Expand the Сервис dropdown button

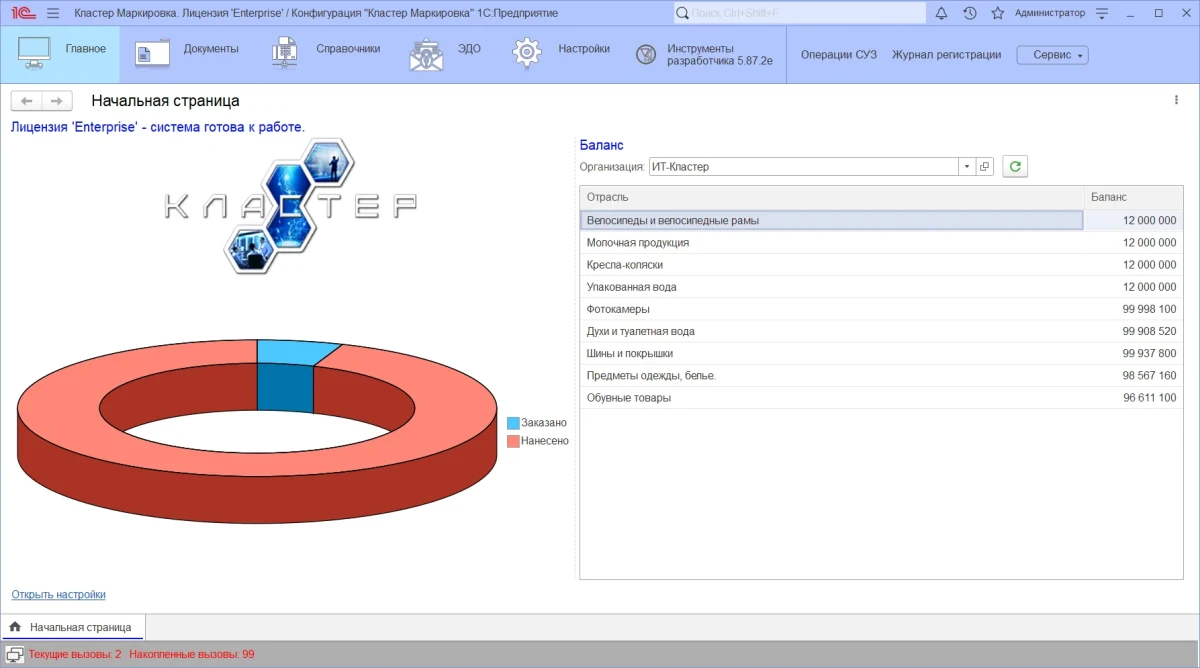tap(1052, 55)
